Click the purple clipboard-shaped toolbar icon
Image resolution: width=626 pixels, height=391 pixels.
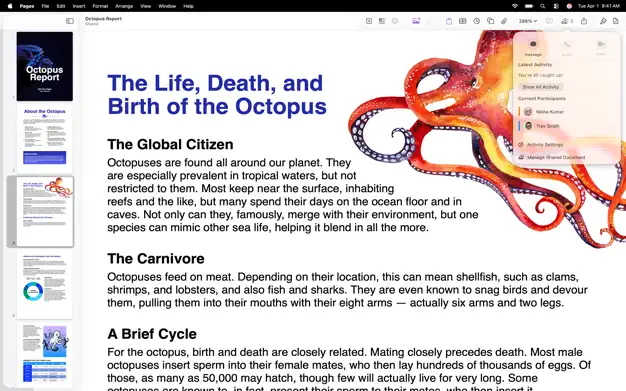tap(449, 21)
